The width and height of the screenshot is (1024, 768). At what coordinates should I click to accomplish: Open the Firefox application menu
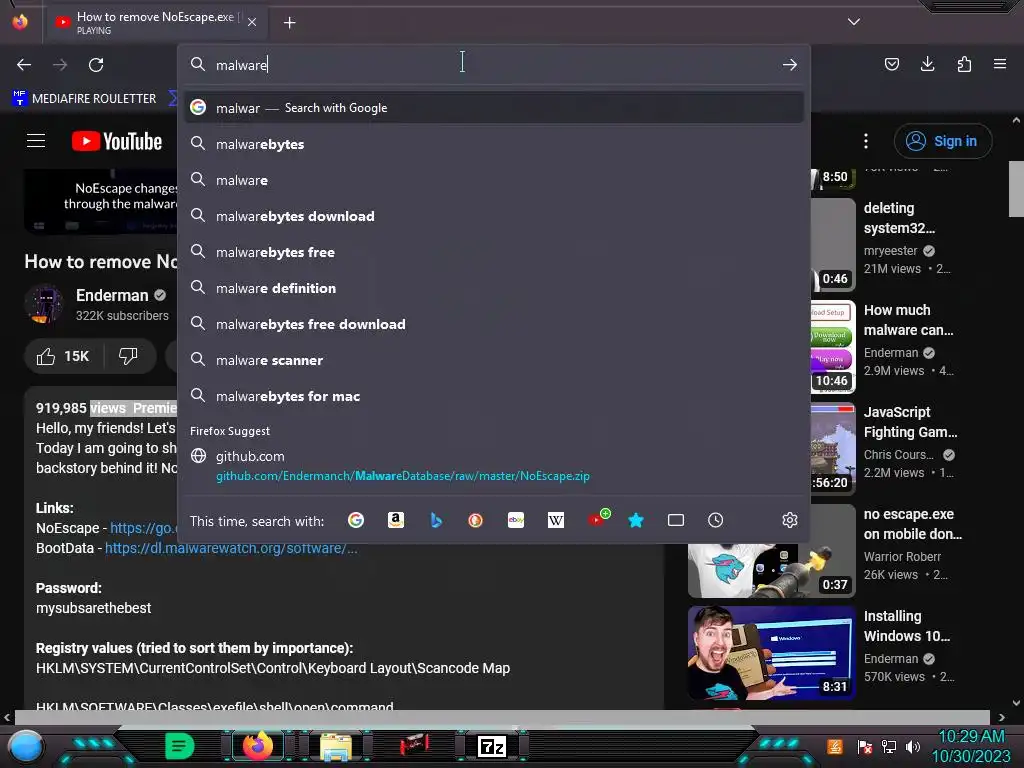point(1000,64)
